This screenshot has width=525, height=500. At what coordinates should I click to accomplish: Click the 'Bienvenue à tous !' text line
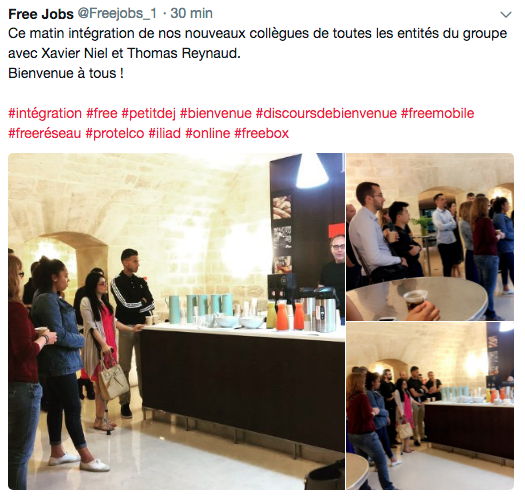pyautogui.click(x=66, y=73)
